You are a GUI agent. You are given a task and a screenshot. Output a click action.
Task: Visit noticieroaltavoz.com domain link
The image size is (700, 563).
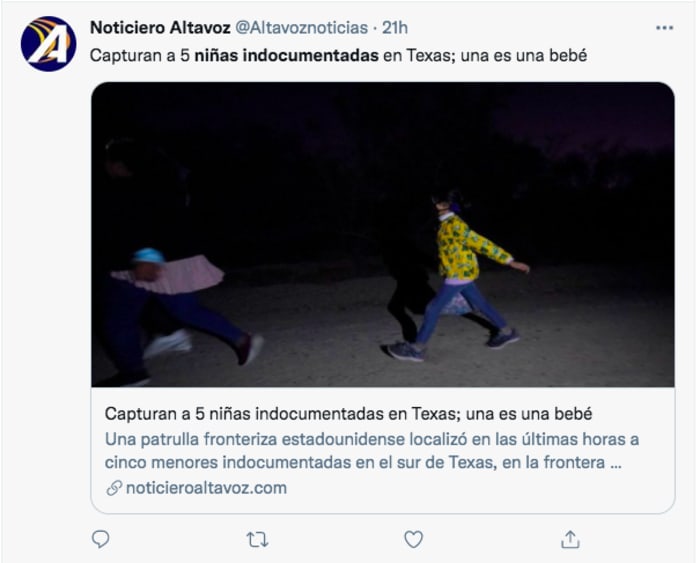point(206,488)
